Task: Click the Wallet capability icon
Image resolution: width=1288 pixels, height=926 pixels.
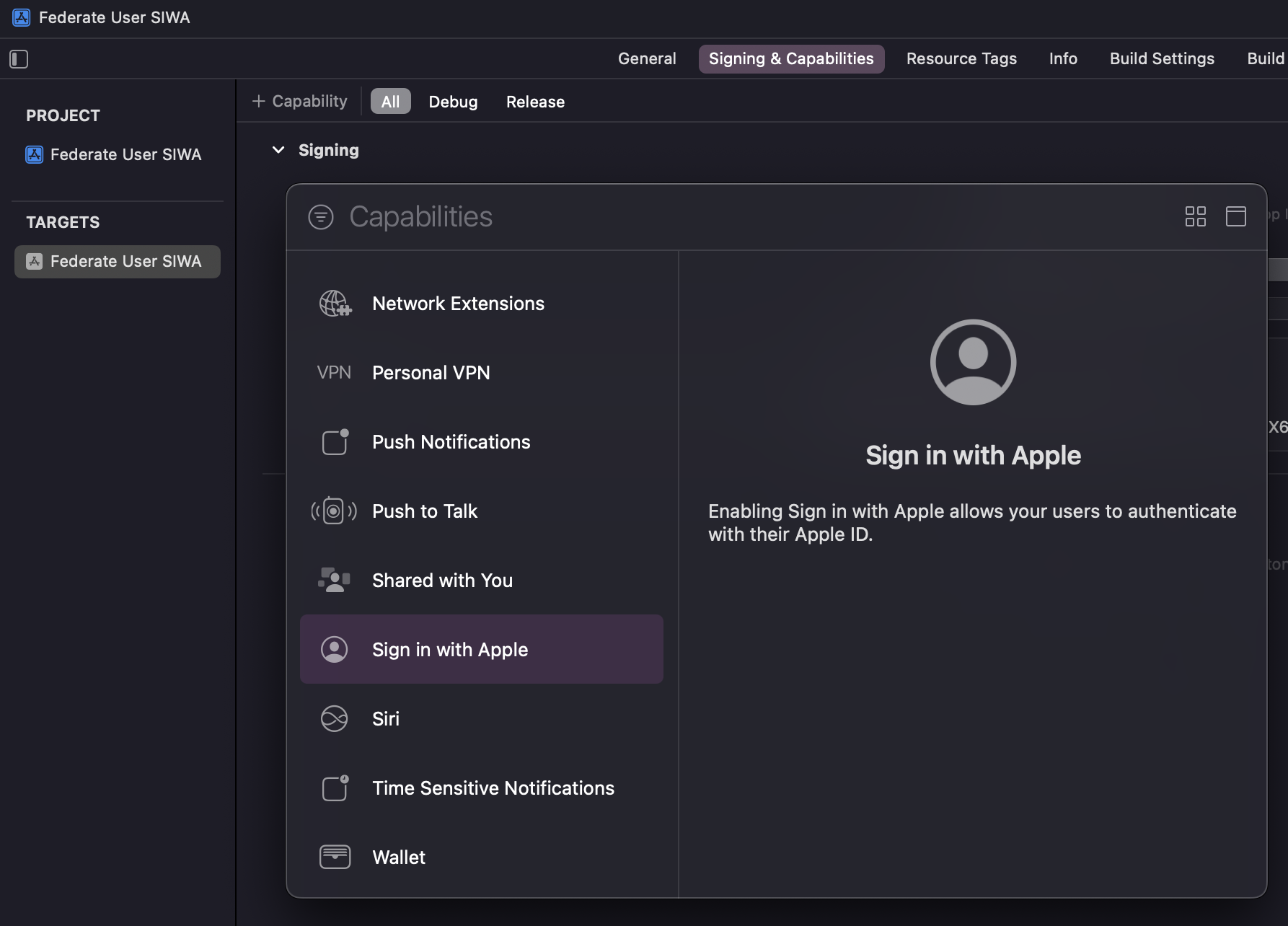Action: (334, 857)
